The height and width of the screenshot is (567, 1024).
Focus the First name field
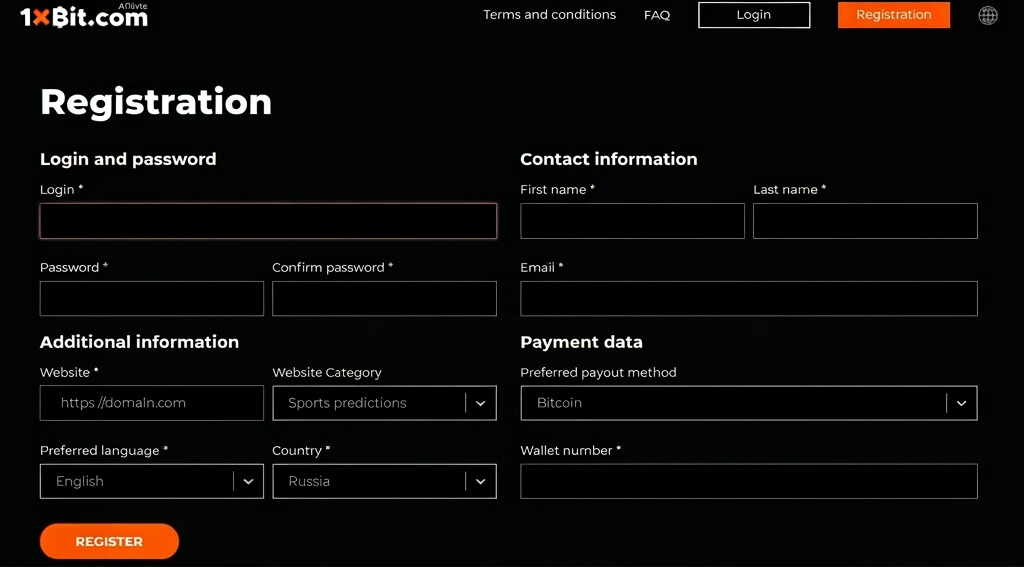pos(632,221)
